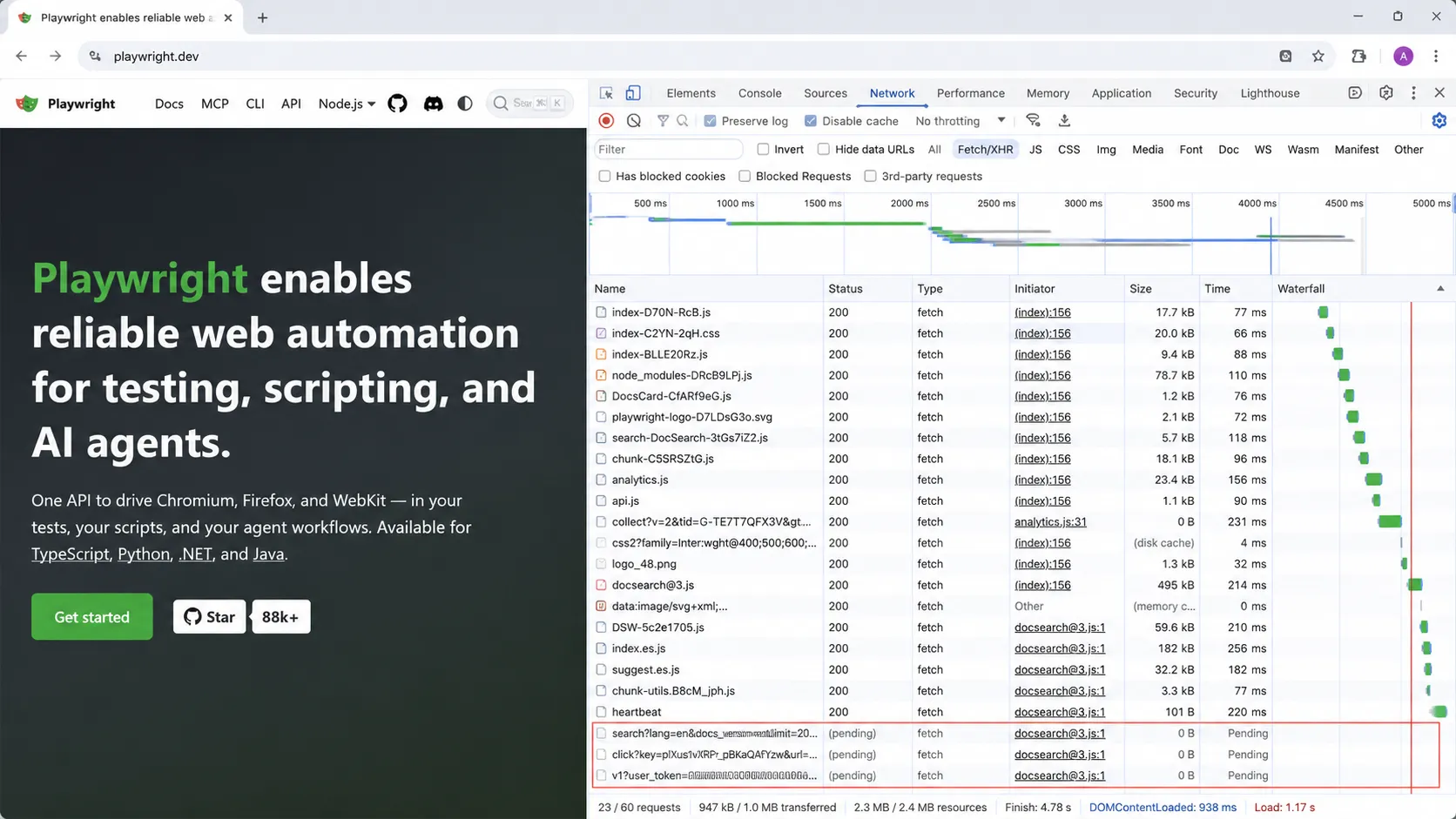Open the browser extensions puzzle icon
Screen dimensions: 1456x819
click(x=1358, y=57)
